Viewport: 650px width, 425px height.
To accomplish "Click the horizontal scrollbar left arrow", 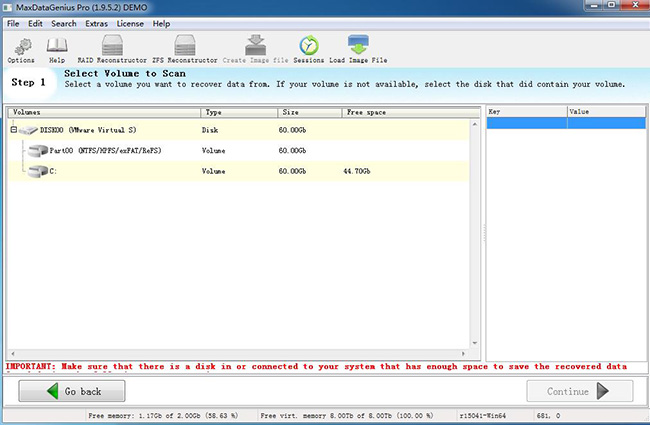I will (13, 354).
